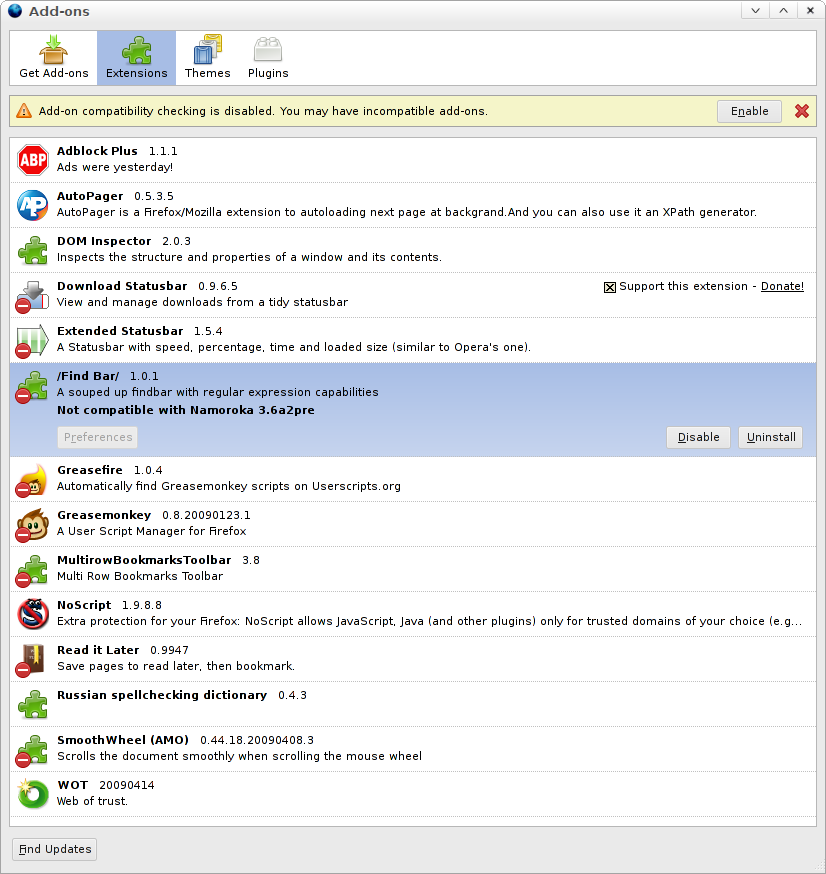Click the Download Statusbar extension icon
The height and width of the screenshot is (874, 826).
[32, 295]
